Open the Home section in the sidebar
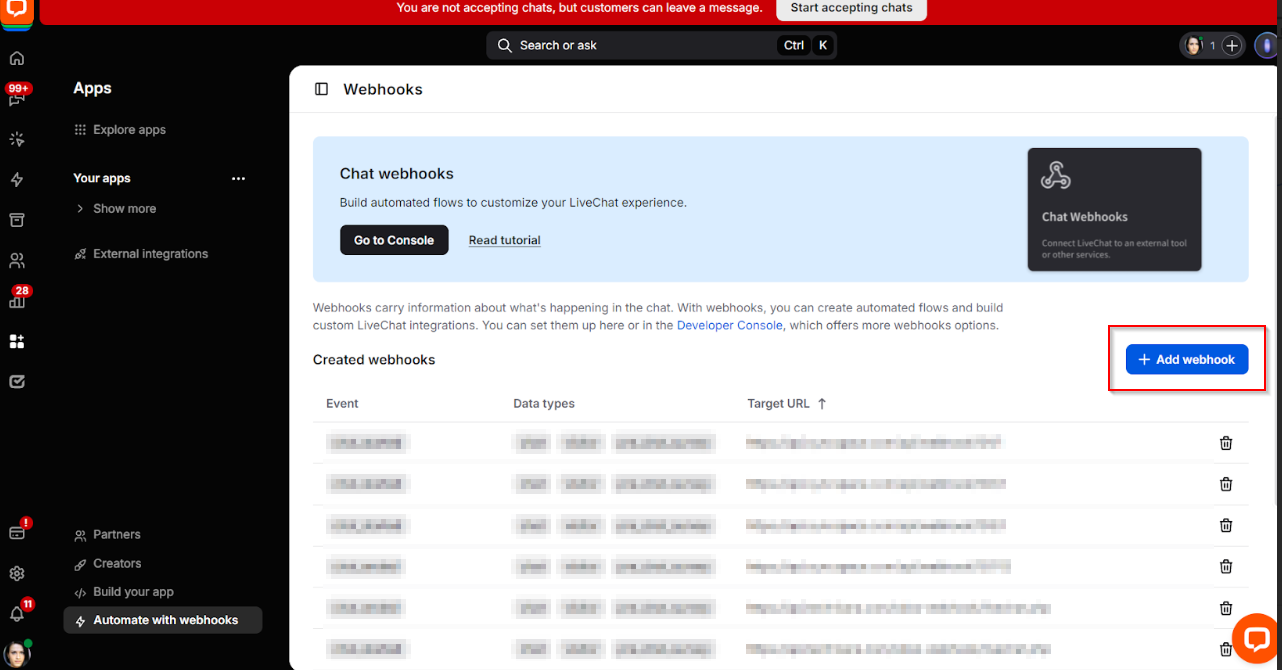The width and height of the screenshot is (1282, 670). (17, 58)
